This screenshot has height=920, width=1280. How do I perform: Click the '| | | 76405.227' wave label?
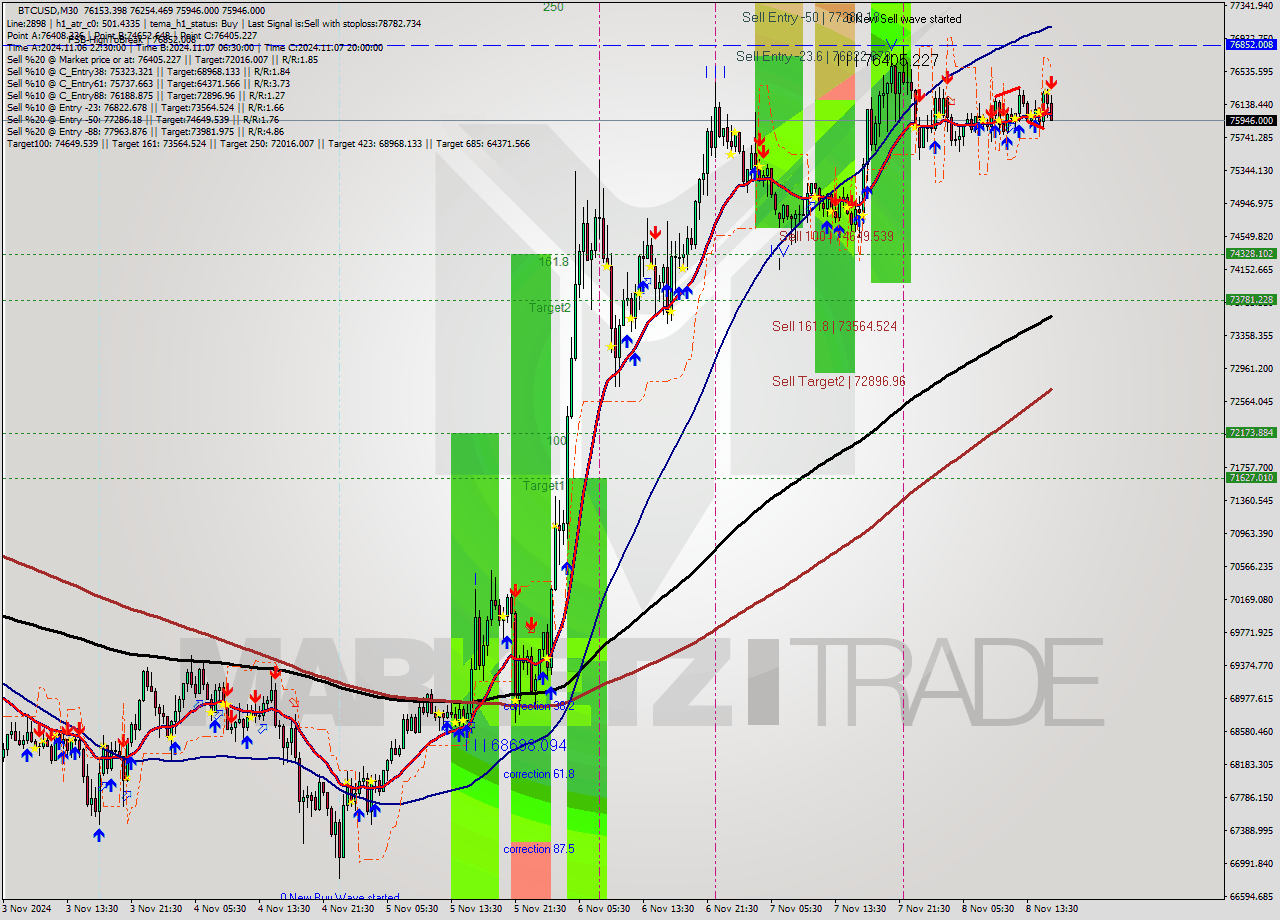pyautogui.click(x=887, y=61)
